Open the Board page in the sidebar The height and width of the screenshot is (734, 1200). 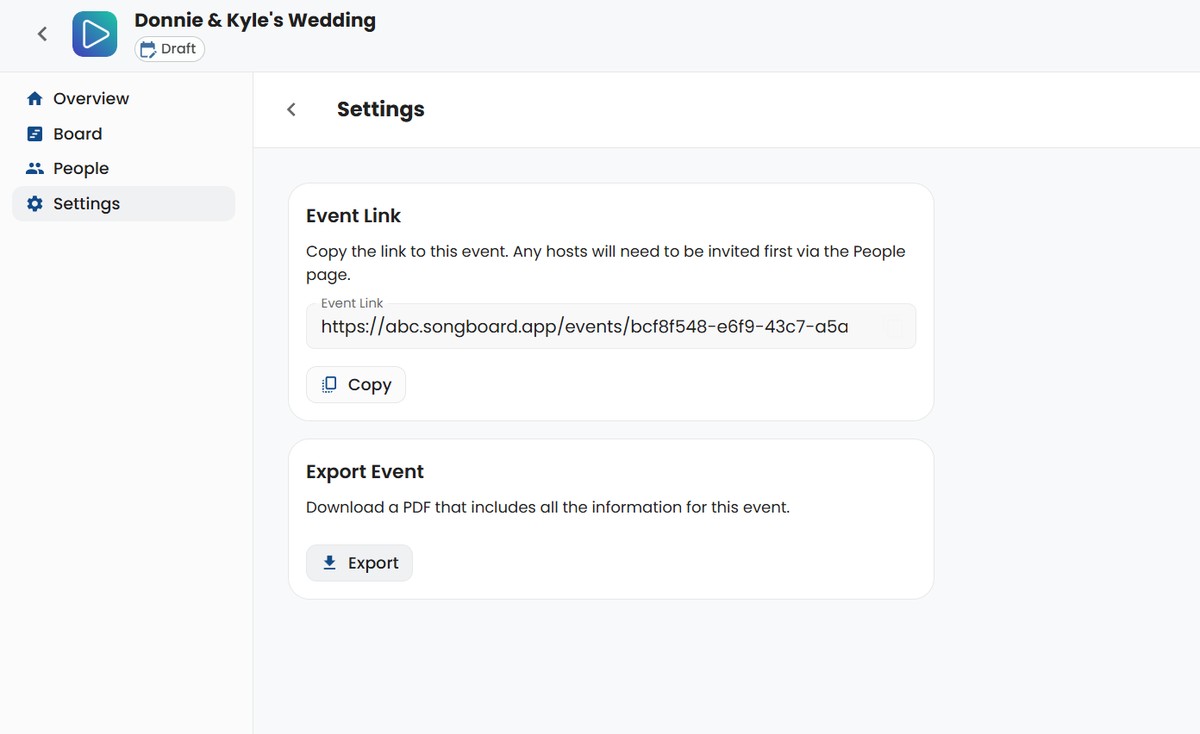pyautogui.click(x=124, y=134)
